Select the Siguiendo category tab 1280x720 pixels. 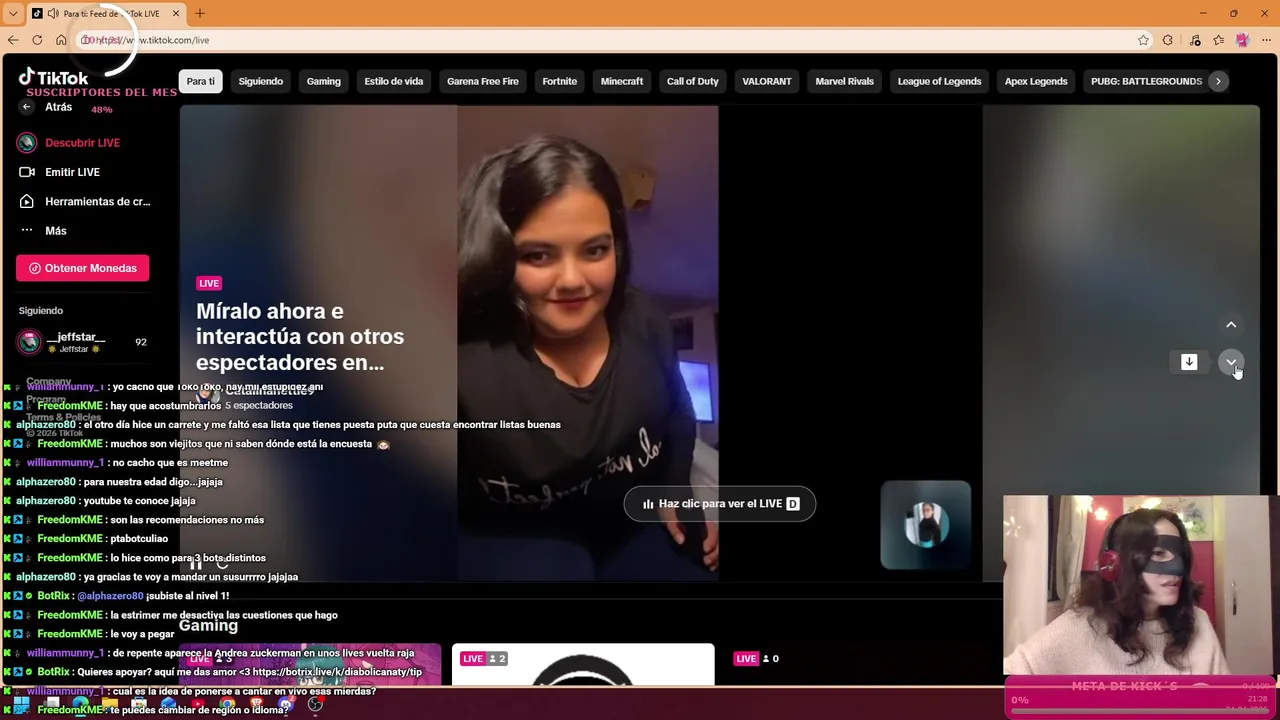coord(260,81)
